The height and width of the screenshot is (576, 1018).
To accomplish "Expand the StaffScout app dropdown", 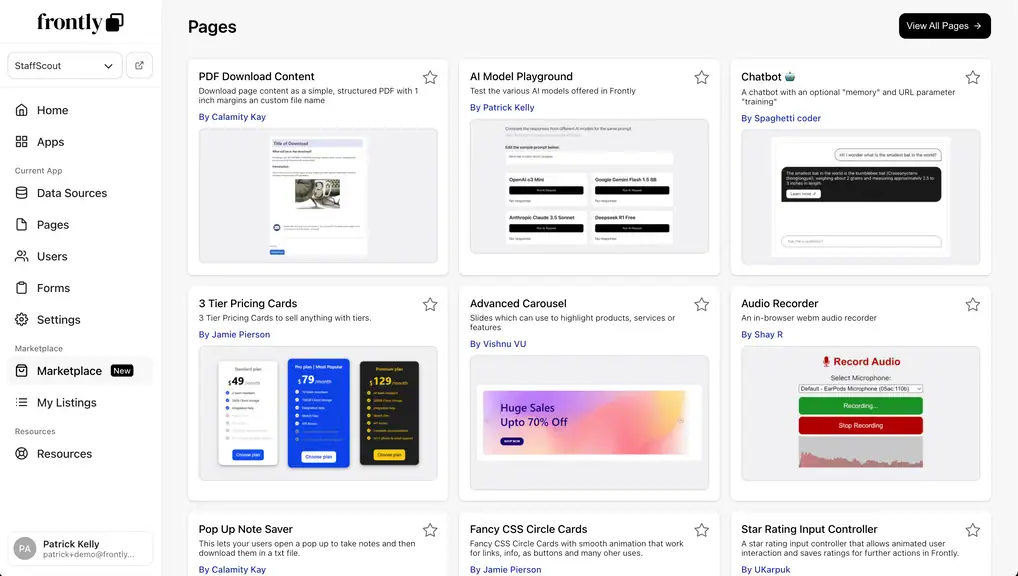I will 65,66.
